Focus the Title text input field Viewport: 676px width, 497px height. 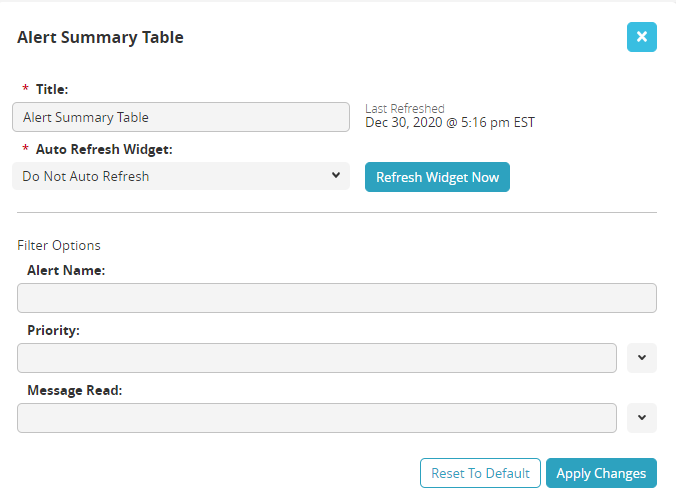pyautogui.click(x=181, y=117)
